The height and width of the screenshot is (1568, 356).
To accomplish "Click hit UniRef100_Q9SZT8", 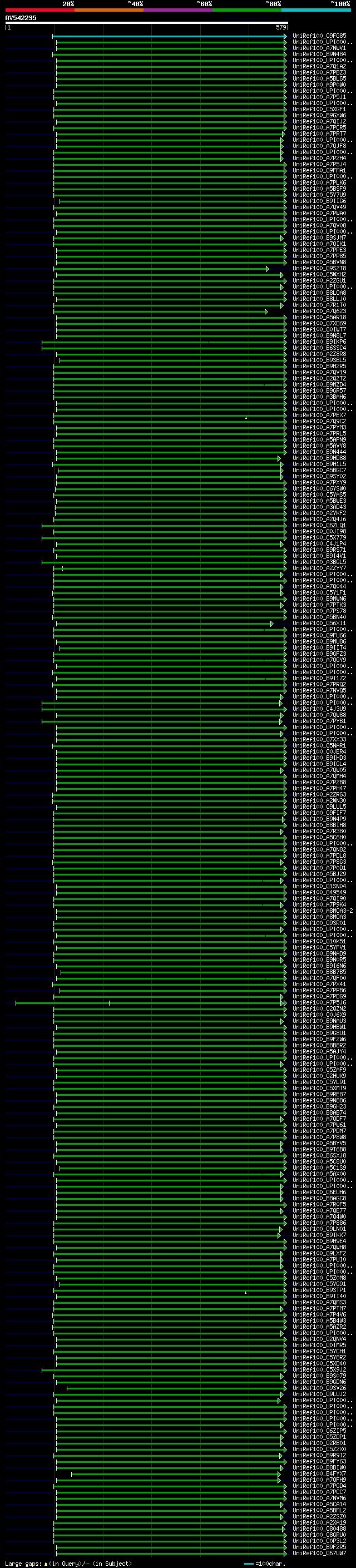I will [319, 269].
